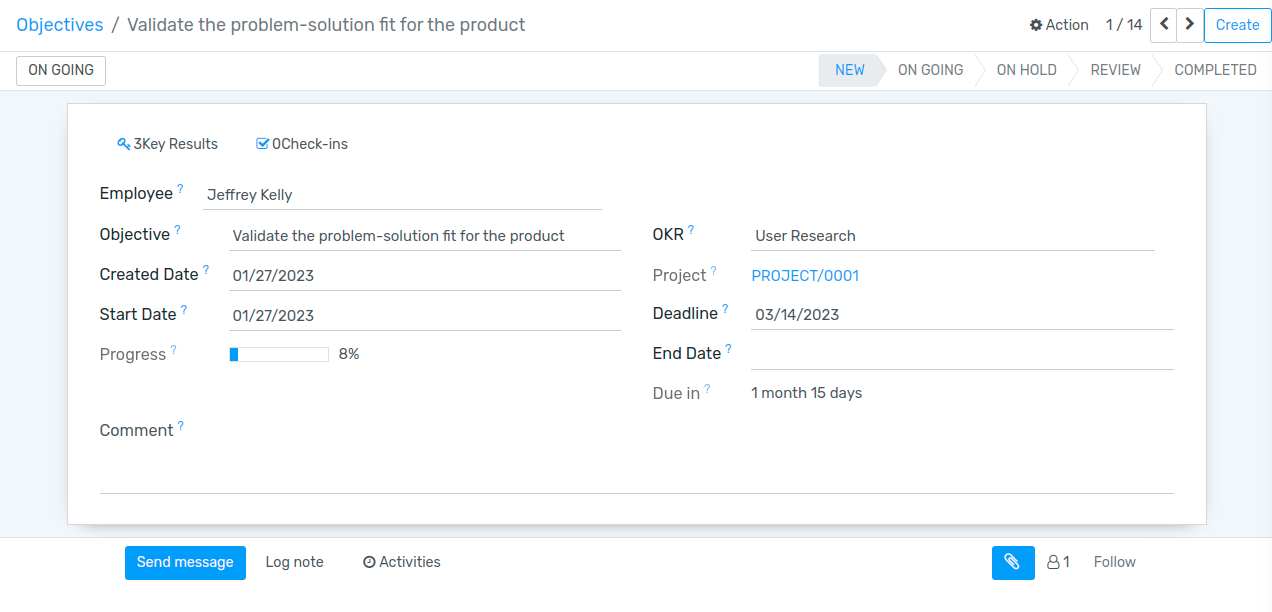Click the help icon beside Deadline

point(725,309)
